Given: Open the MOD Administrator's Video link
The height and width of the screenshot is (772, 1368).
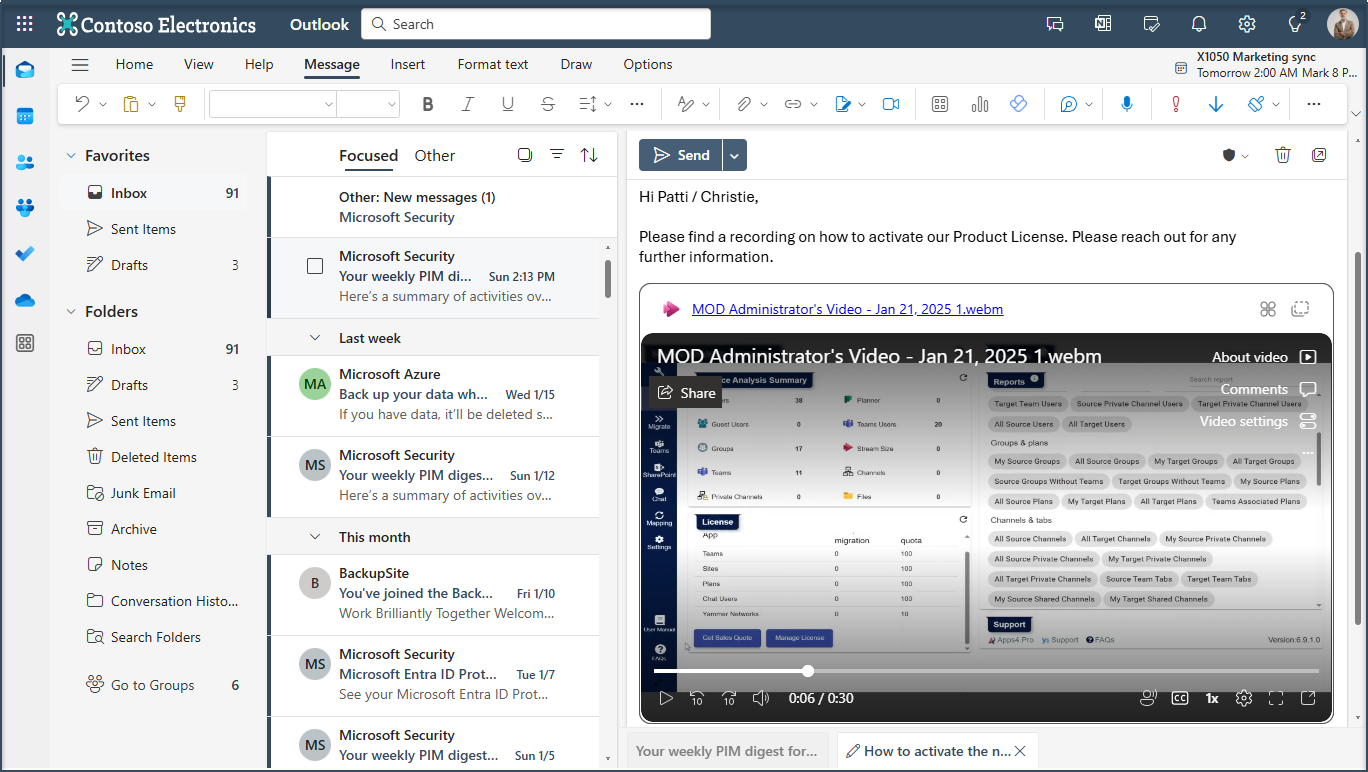Looking at the screenshot, I should (x=847, y=309).
